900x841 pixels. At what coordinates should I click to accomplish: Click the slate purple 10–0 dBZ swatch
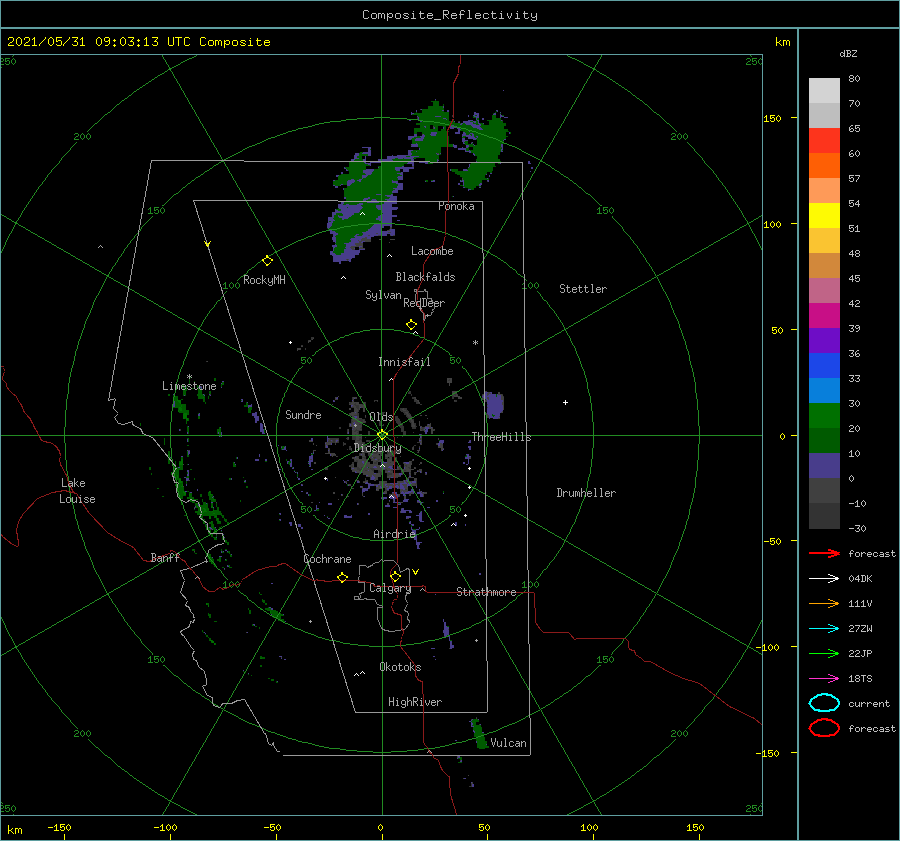[x=824, y=466]
